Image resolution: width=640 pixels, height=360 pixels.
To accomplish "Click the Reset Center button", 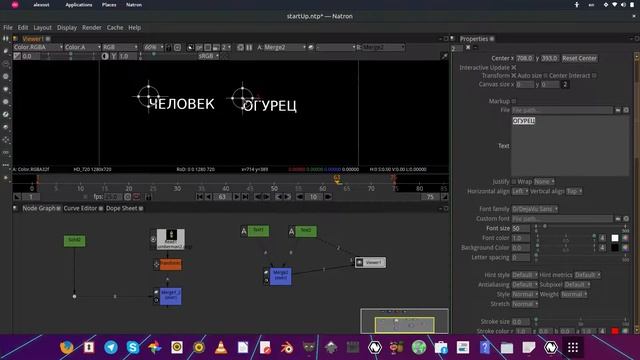I will 579,58.
